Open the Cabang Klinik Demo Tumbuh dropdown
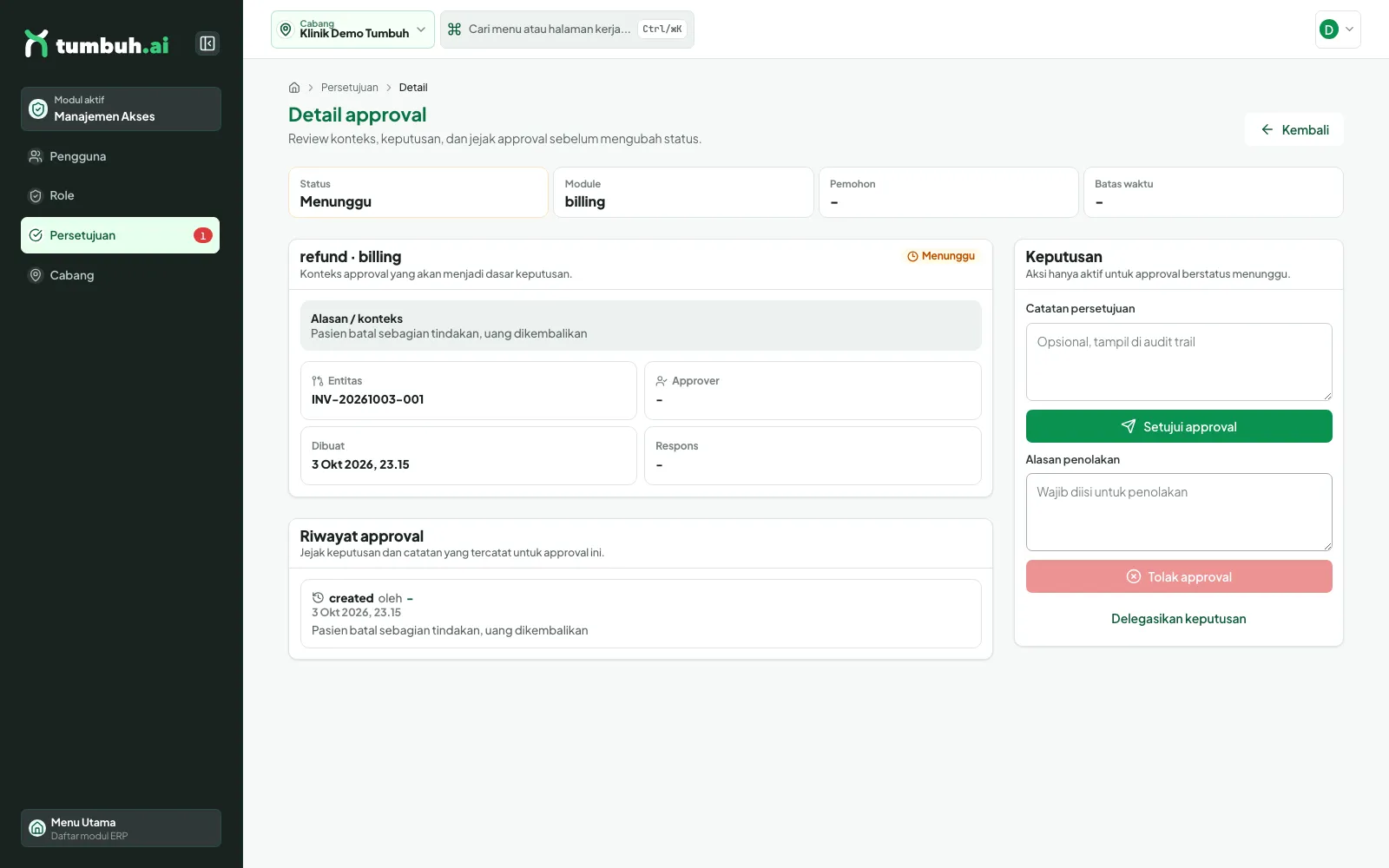This screenshot has height=868, width=1389. (x=352, y=30)
